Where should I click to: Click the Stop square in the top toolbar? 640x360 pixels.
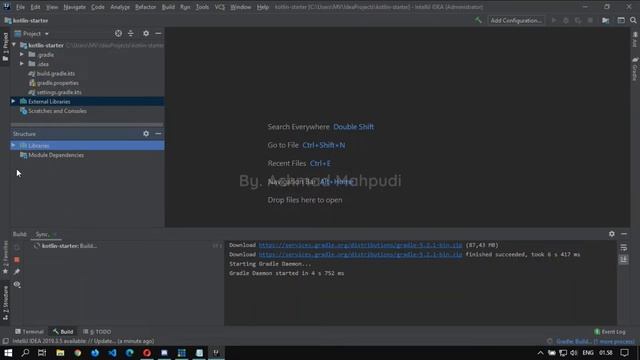point(590,20)
